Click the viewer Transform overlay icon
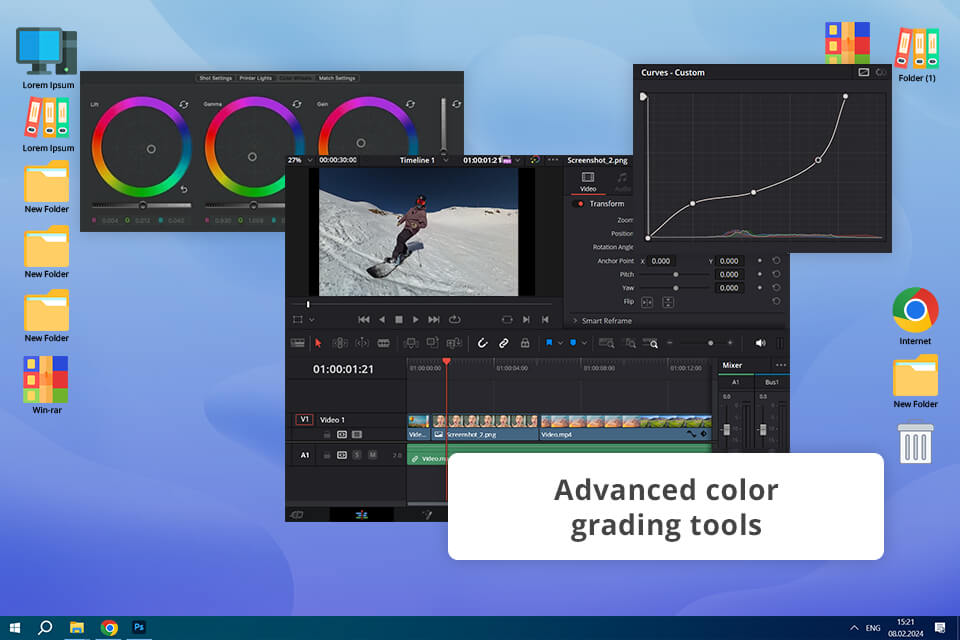 (298, 320)
